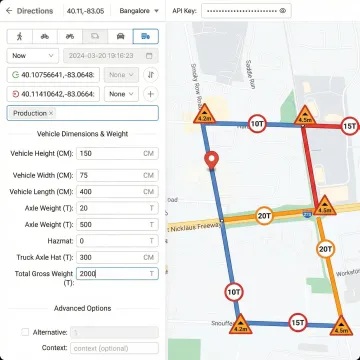This screenshot has height=360, width=360.
Task: Select the car travel mode
Action: tap(120, 36)
